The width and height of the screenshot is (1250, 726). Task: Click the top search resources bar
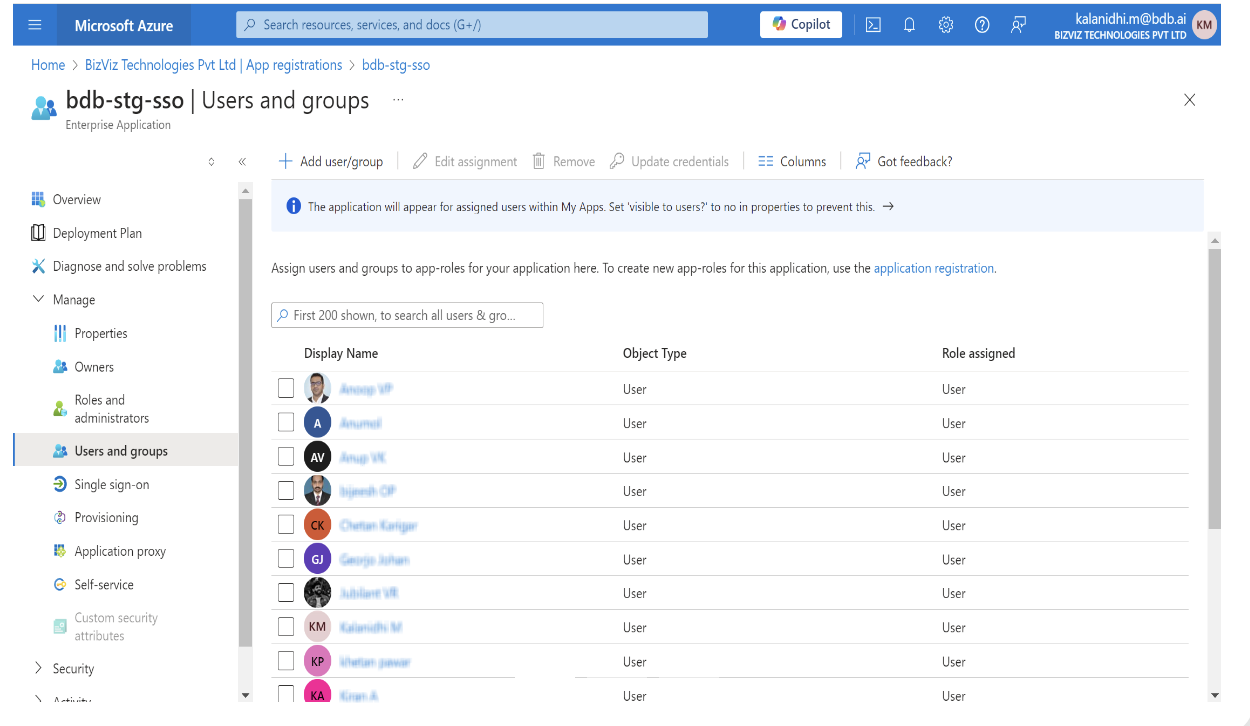[472, 25]
